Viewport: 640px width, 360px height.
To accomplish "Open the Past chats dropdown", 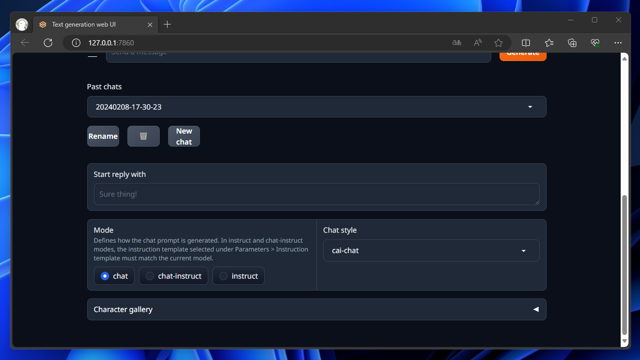I will pos(317,107).
